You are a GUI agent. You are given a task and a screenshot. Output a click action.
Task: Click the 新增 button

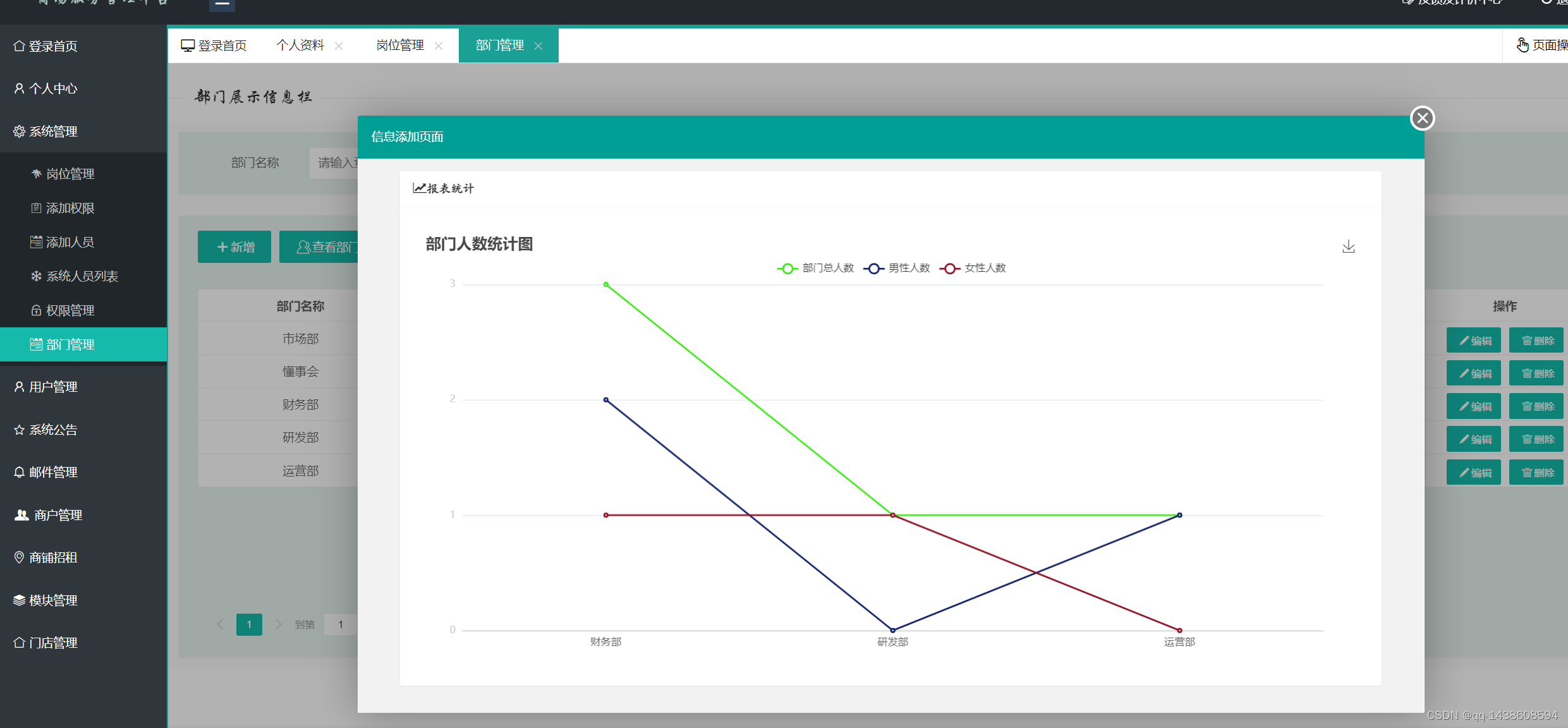(234, 246)
